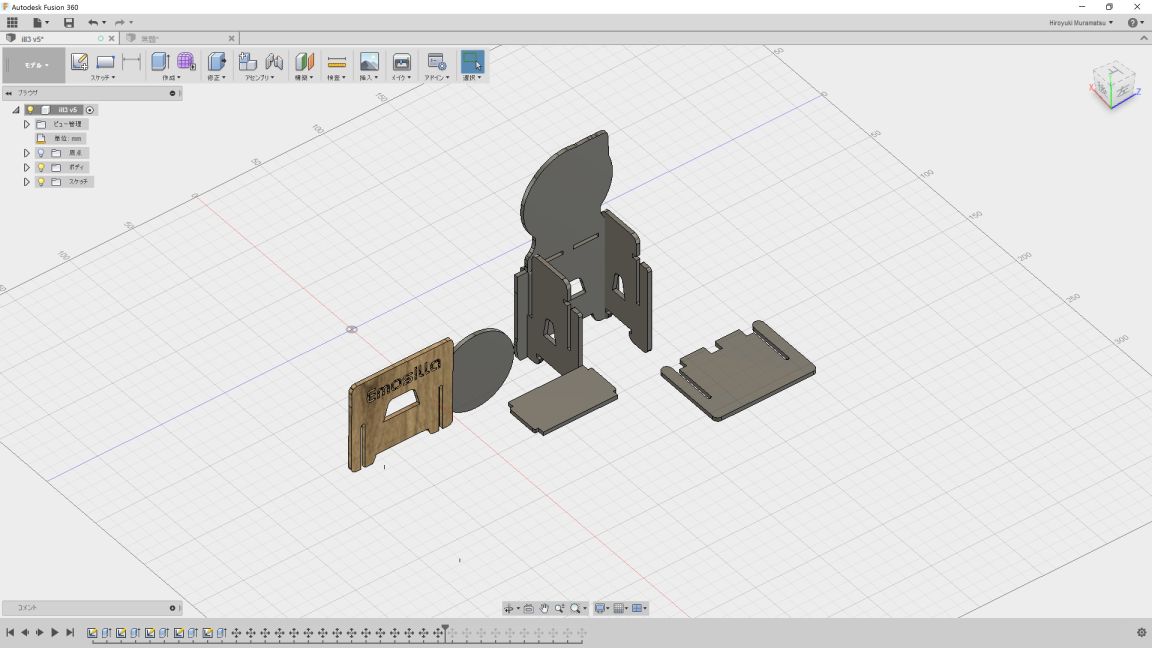The height and width of the screenshot is (648, 1152).
Task: Expand the ボディ folder arrow
Action: [x=26, y=167]
